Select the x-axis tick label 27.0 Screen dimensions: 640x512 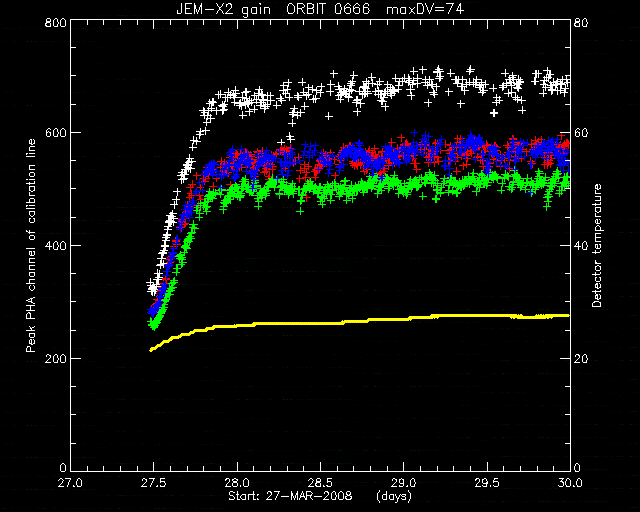click(x=71, y=483)
